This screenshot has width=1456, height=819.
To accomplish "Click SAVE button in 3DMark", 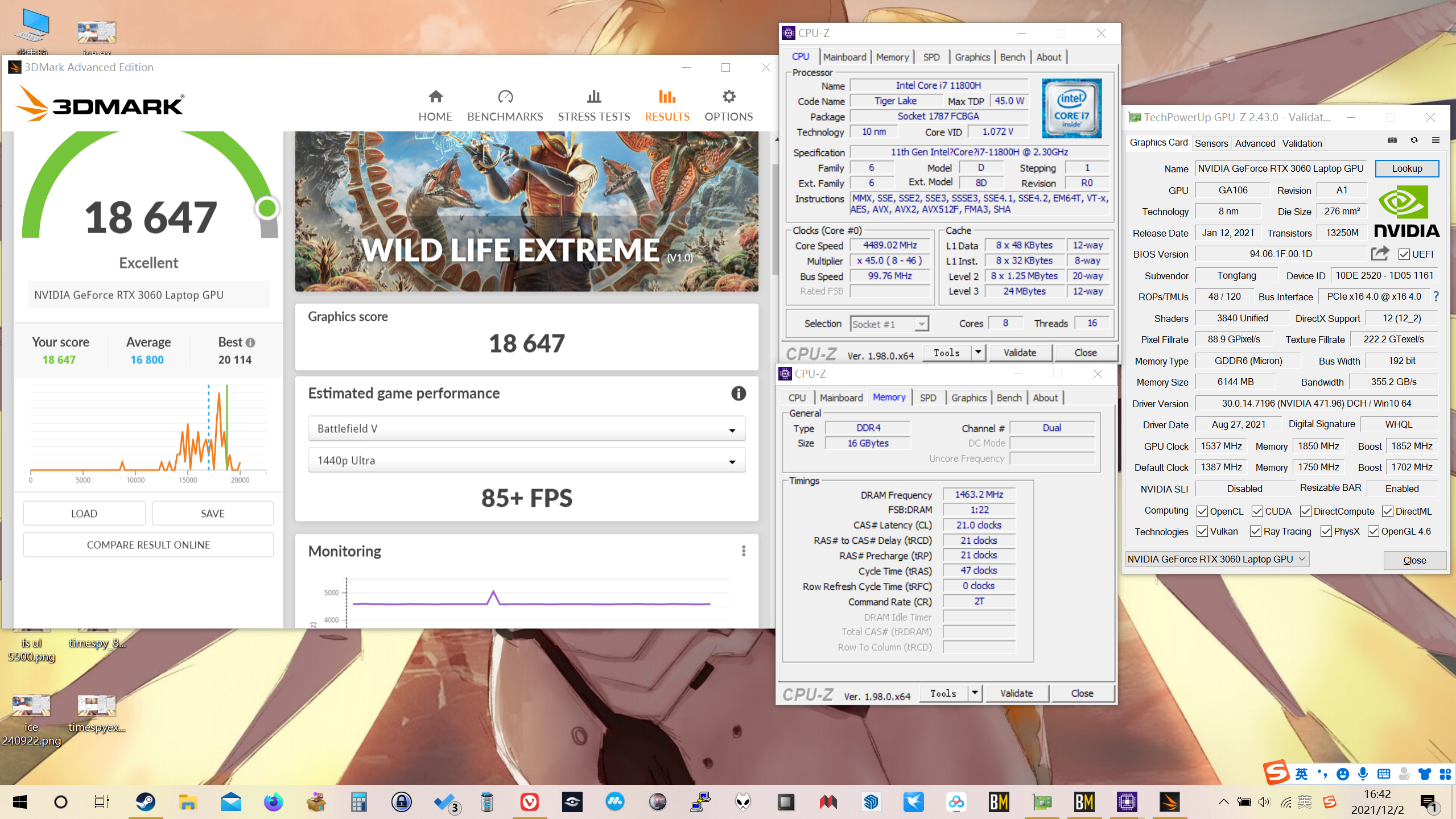I will tap(213, 514).
